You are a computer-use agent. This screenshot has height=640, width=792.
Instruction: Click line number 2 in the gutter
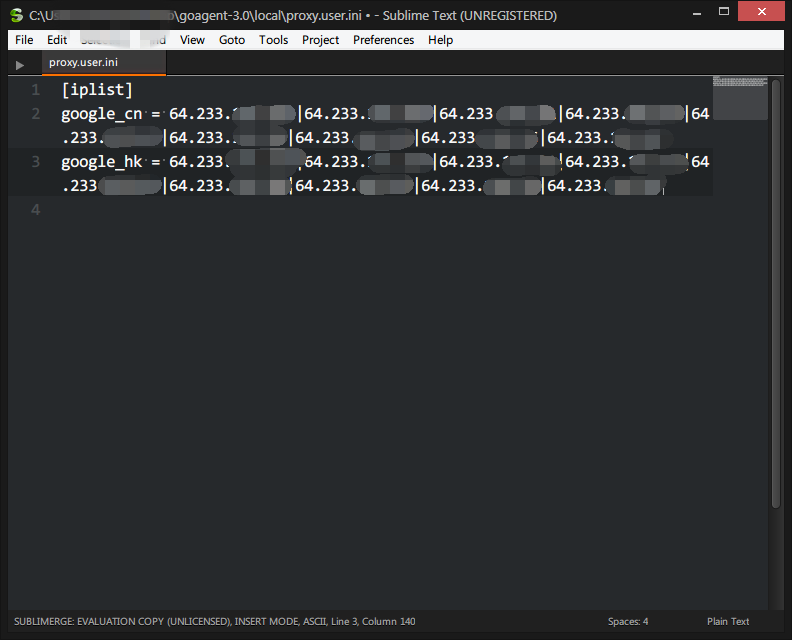(35, 114)
